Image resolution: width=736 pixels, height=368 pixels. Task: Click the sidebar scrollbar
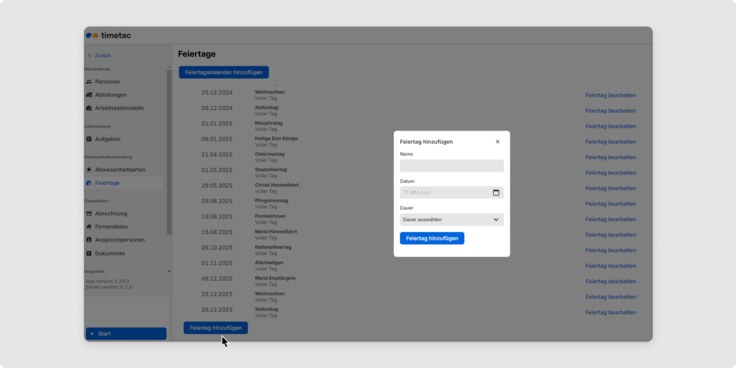pos(169,152)
